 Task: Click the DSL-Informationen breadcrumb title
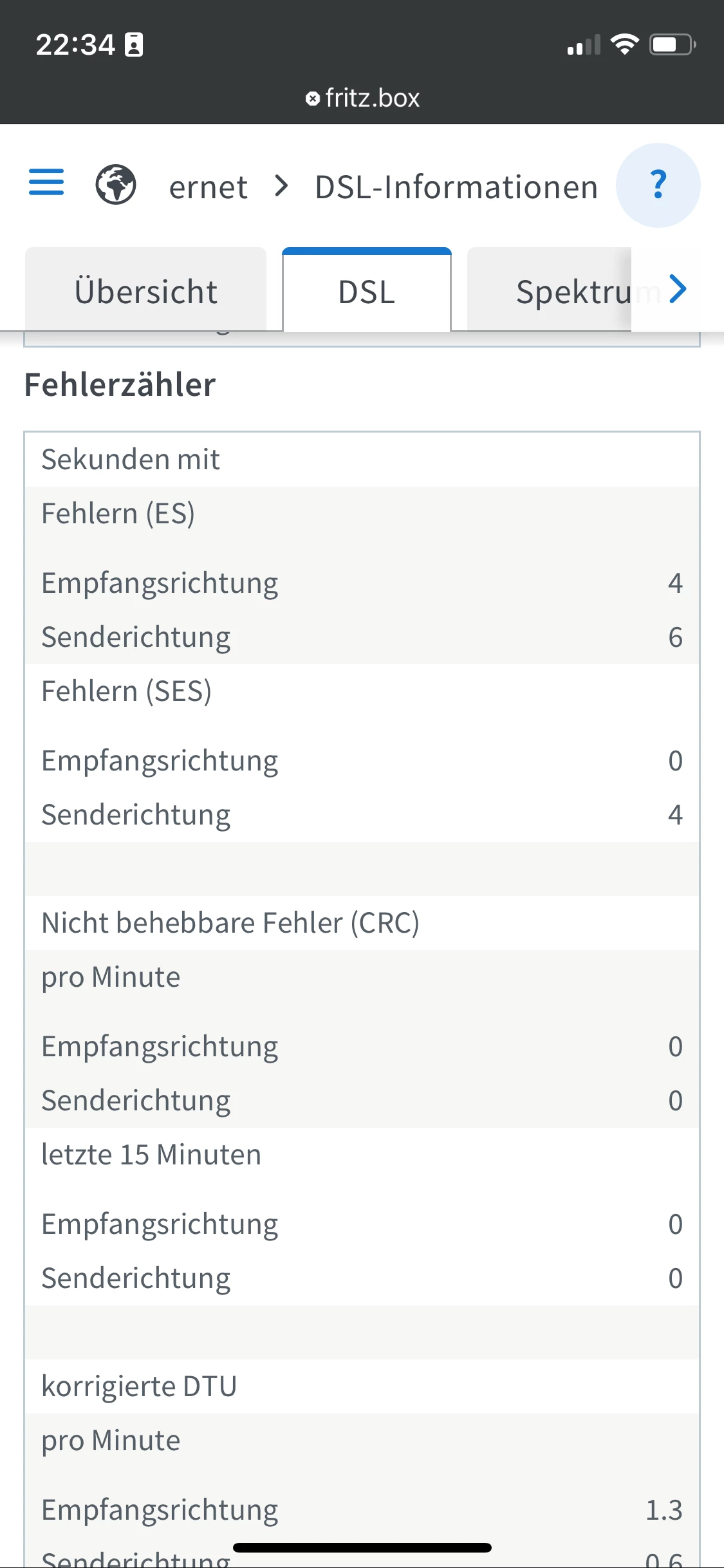pos(456,187)
